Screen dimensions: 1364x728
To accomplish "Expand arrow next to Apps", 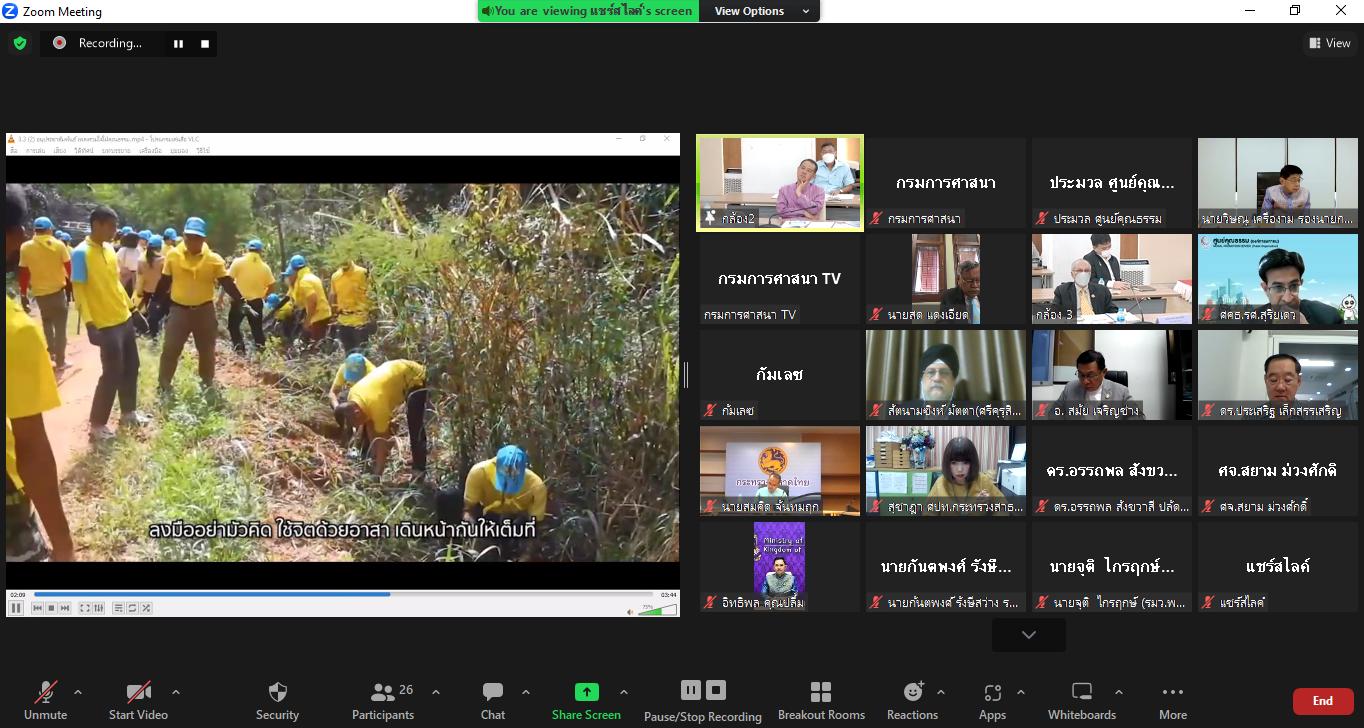I will coord(1021,692).
